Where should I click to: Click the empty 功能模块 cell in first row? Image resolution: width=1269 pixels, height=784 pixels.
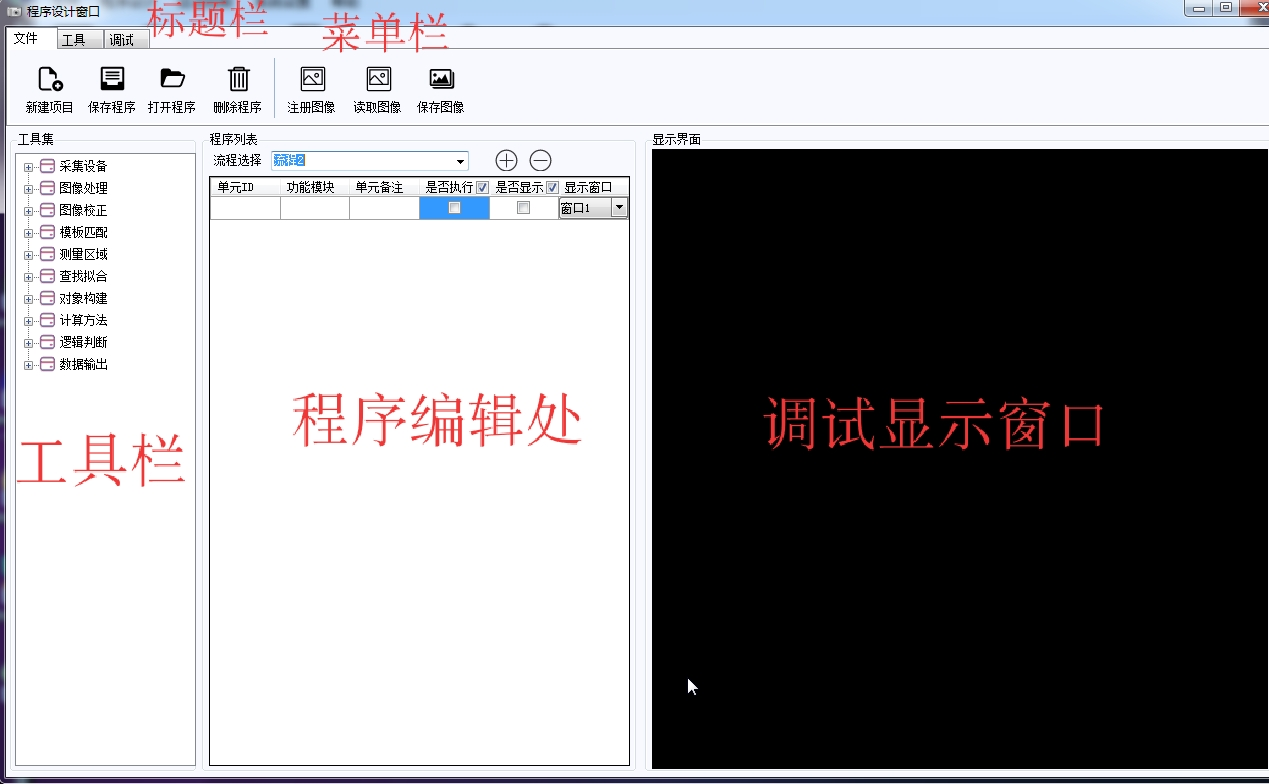click(315, 208)
